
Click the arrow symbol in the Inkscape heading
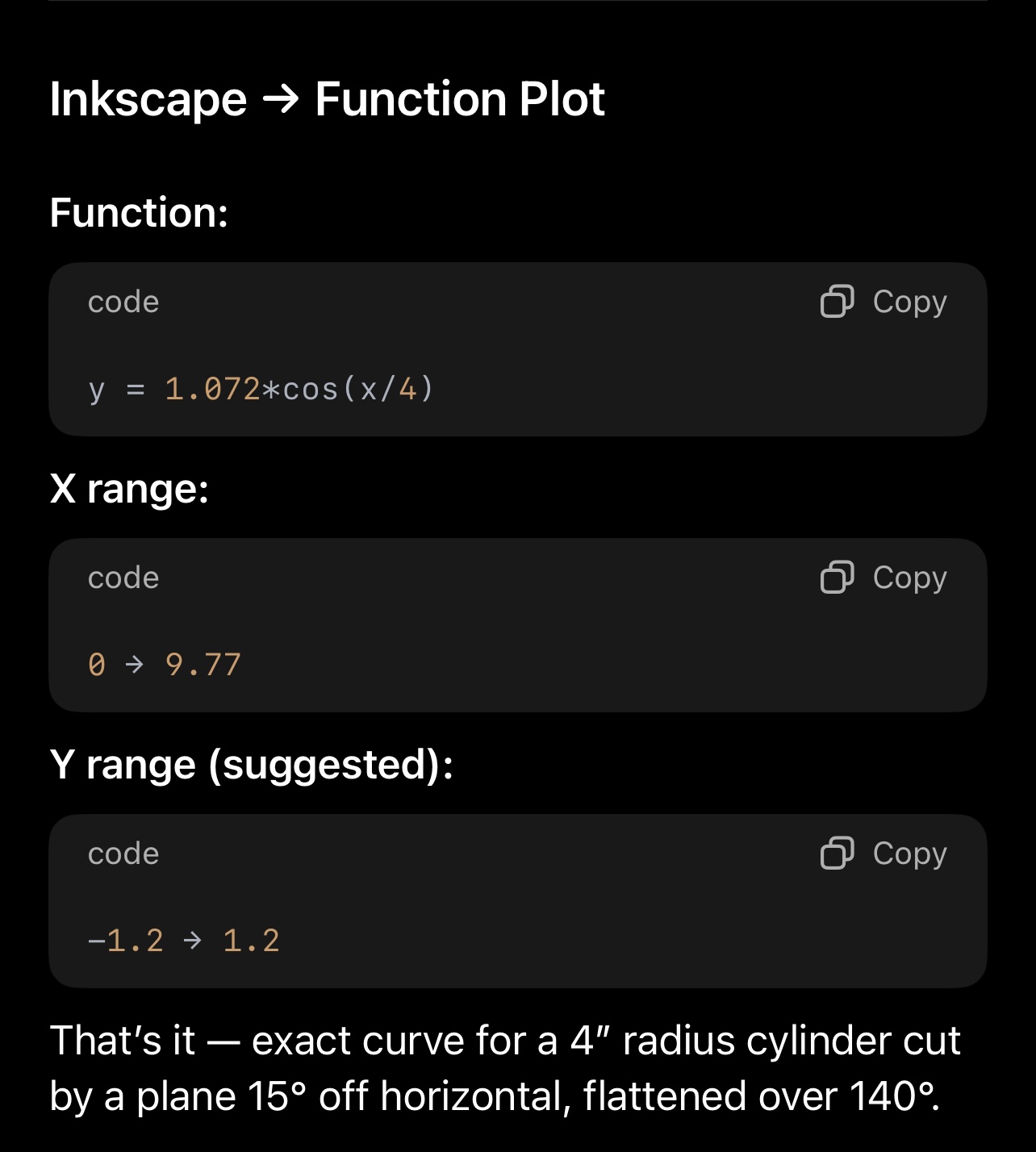[281, 100]
